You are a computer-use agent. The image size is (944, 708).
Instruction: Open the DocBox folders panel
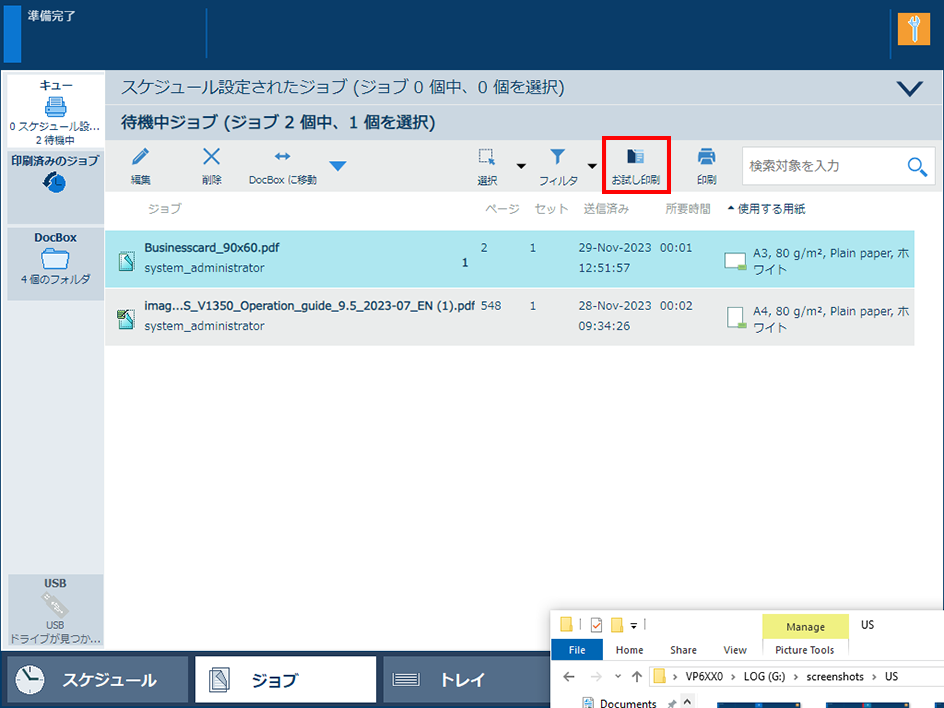click(x=55, y=263)
